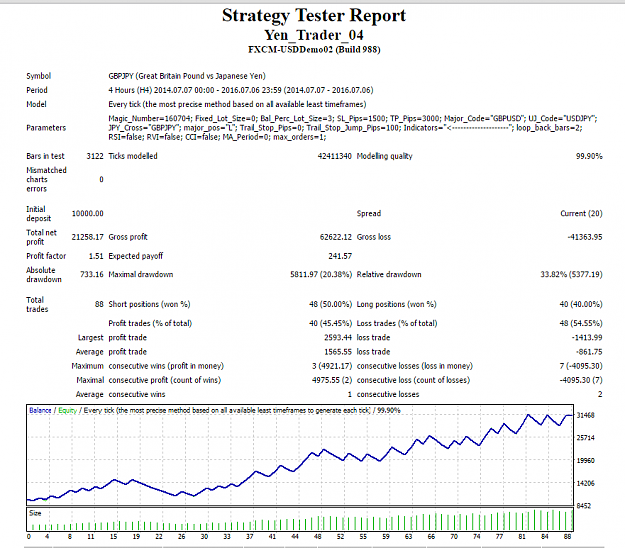The height and width of the screenshot is (548, 625).
Task: Click total net profit value '21258.17'
Action: [x=87, y=237]
